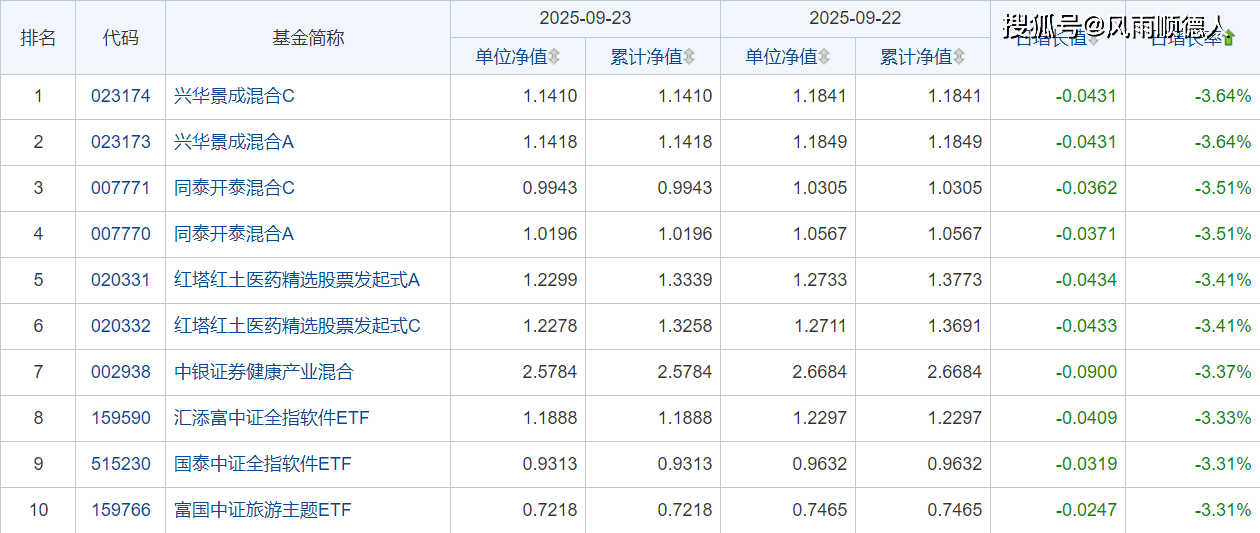
Task: Click -3.51% in the 同泰开泰混合A row
Action: point(1223,234)
